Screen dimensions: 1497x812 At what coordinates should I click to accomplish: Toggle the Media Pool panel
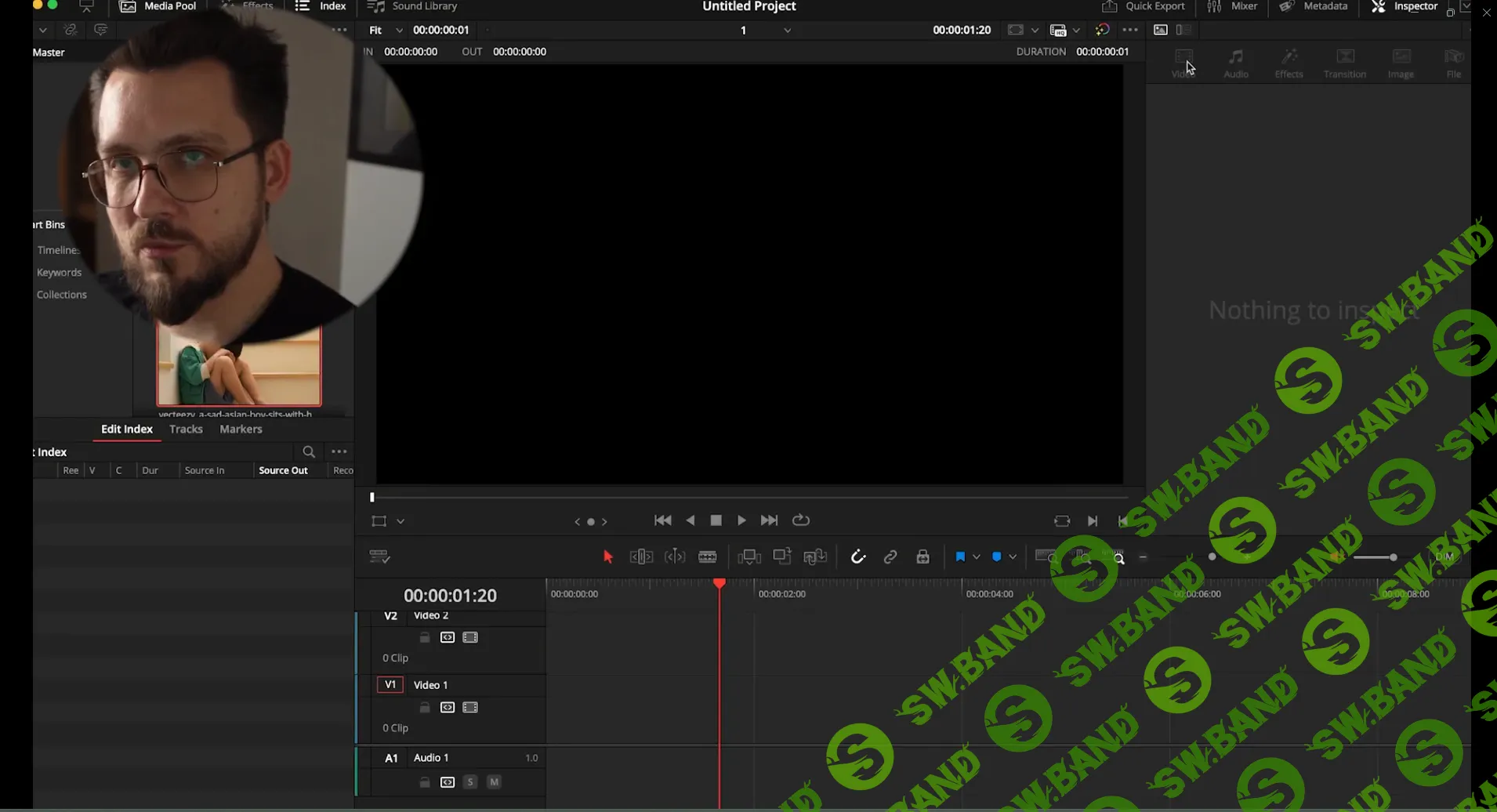pos(158,6)
